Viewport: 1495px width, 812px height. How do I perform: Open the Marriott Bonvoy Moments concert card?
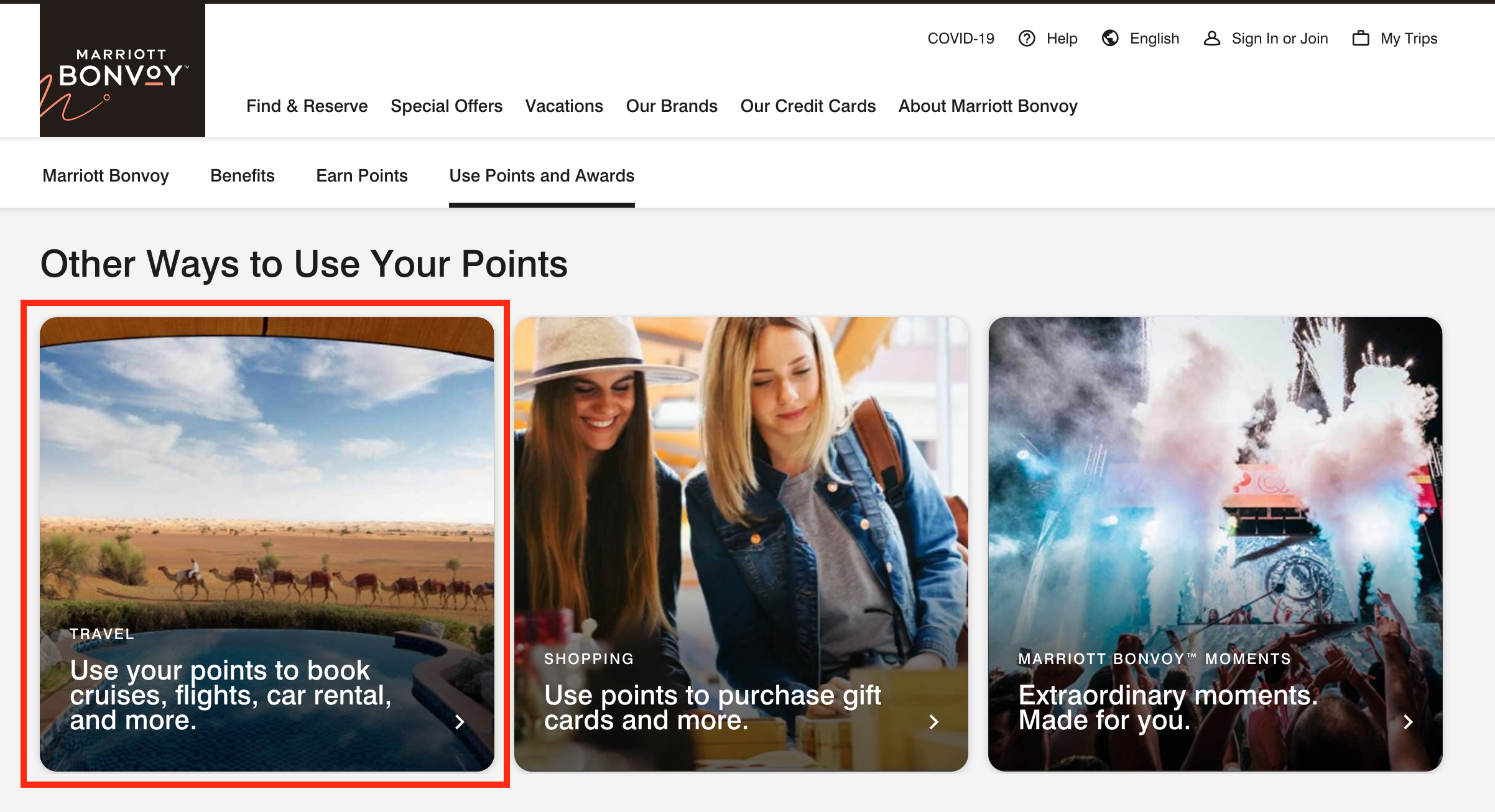click(1215, 544)
